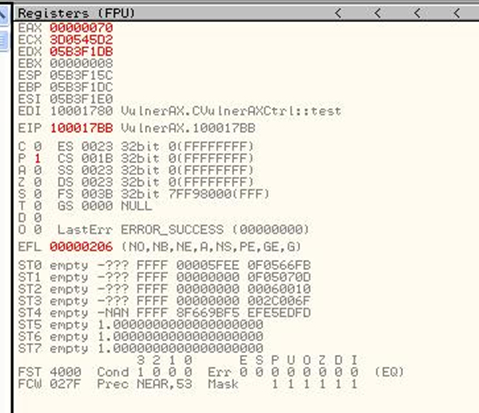Click the T trap flag value 0
The image size is (479, 413).
[x=38, y=206]
